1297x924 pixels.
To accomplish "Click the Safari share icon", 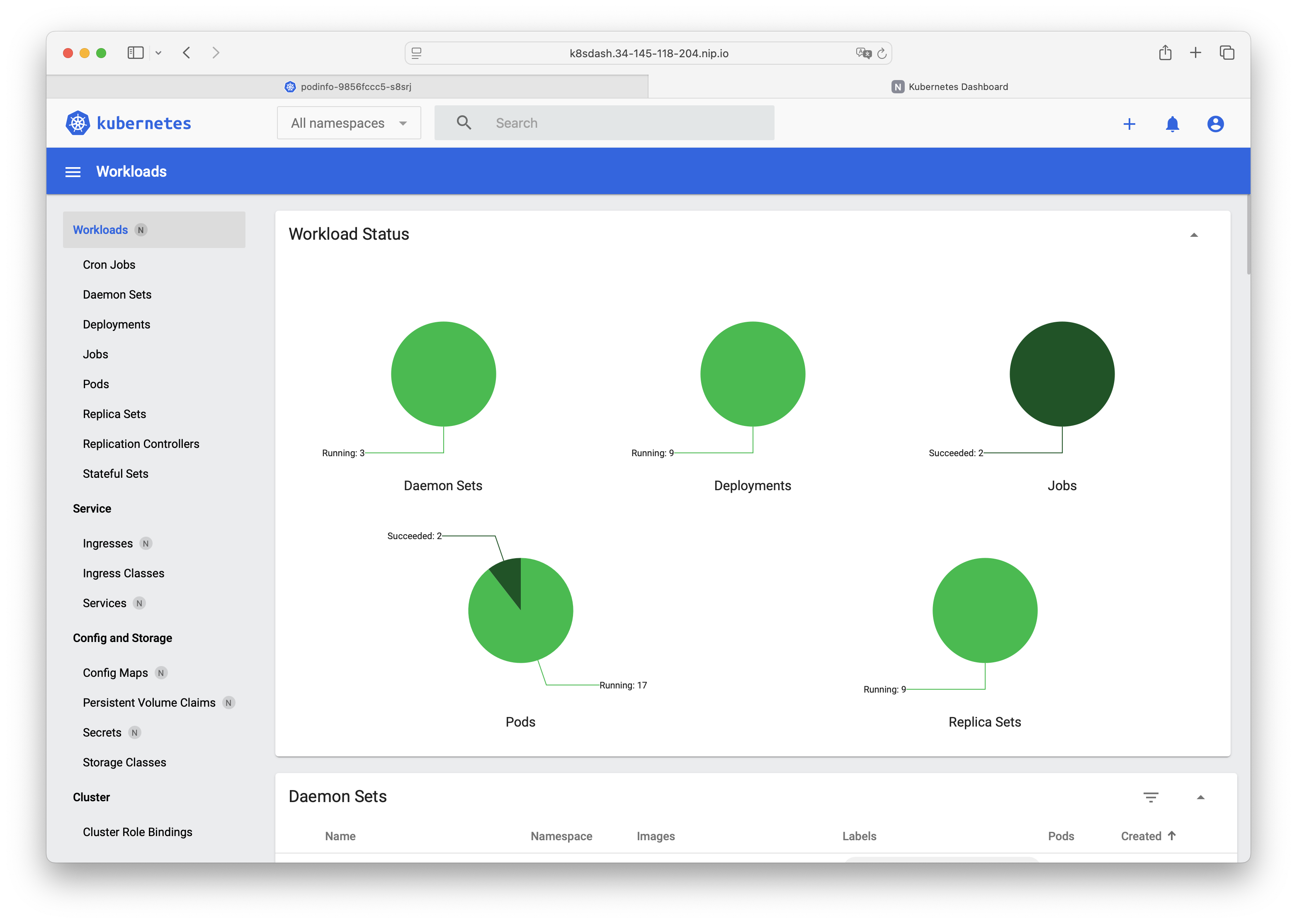I will [1165, 52].
